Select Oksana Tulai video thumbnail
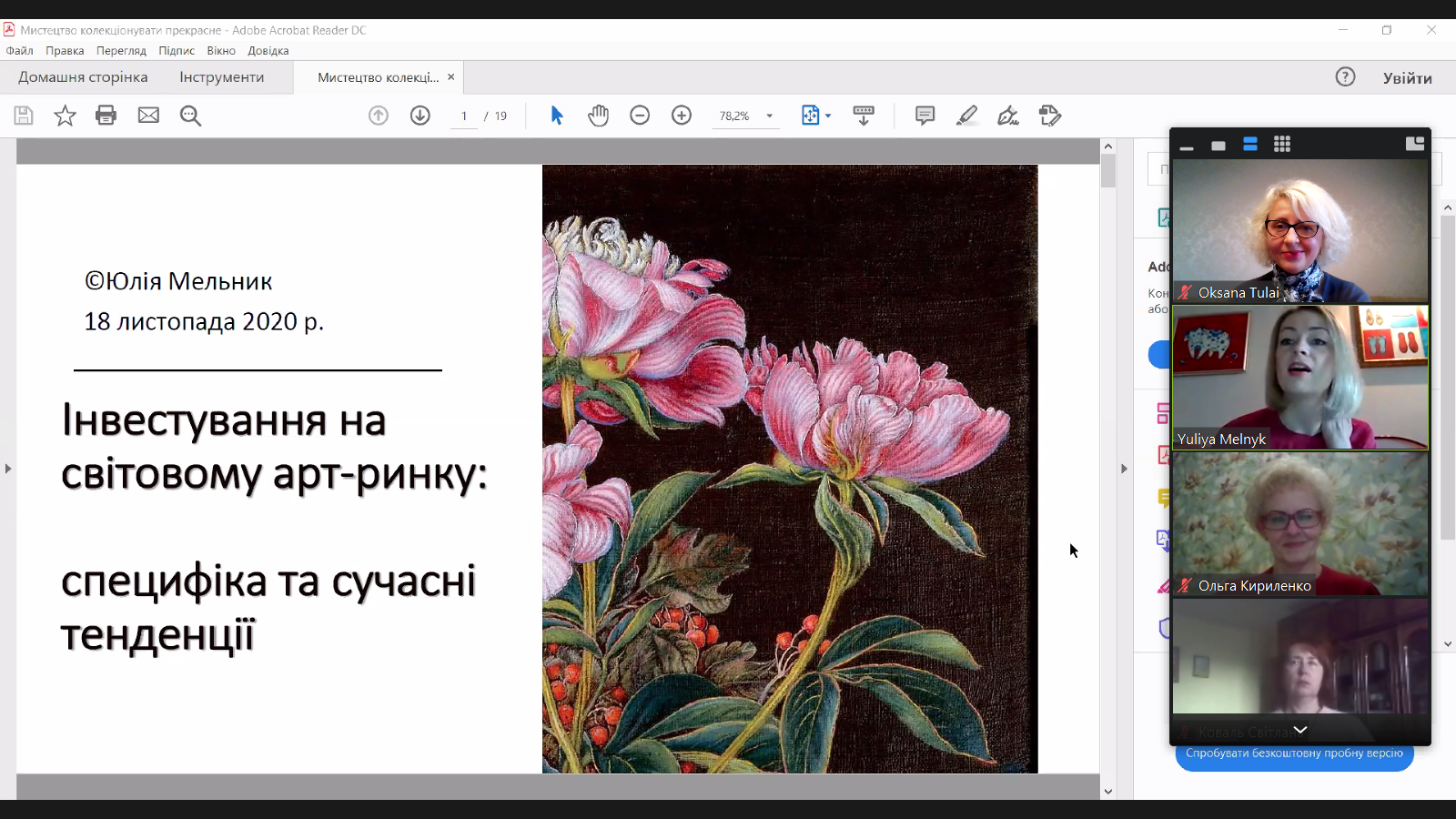Image resolution: width=1456 pixels, height=819 pixels. tap(1300, 231)
